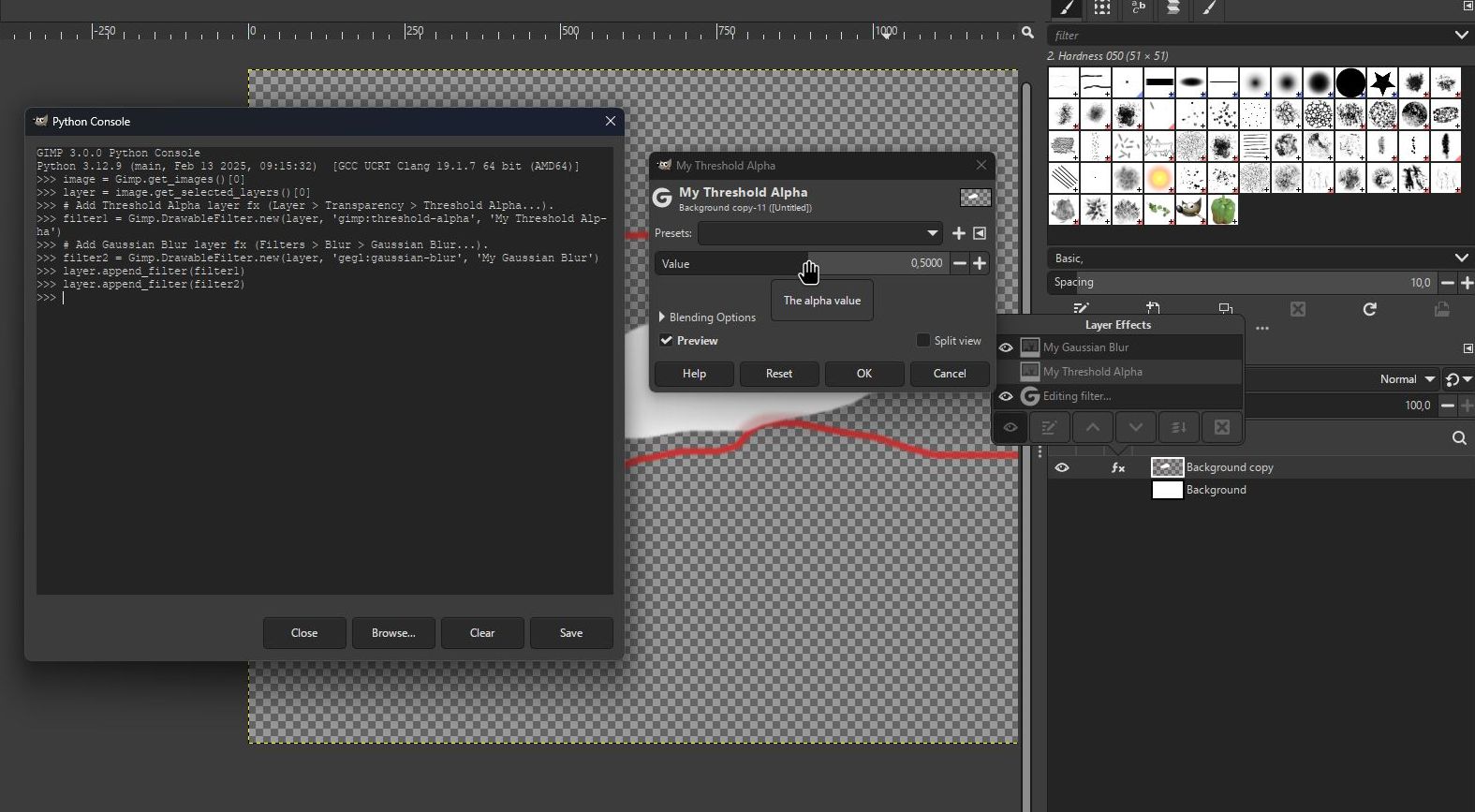
Task: Click the save preset plus icon
Action: pyautogui.click(x=958, y=233)
